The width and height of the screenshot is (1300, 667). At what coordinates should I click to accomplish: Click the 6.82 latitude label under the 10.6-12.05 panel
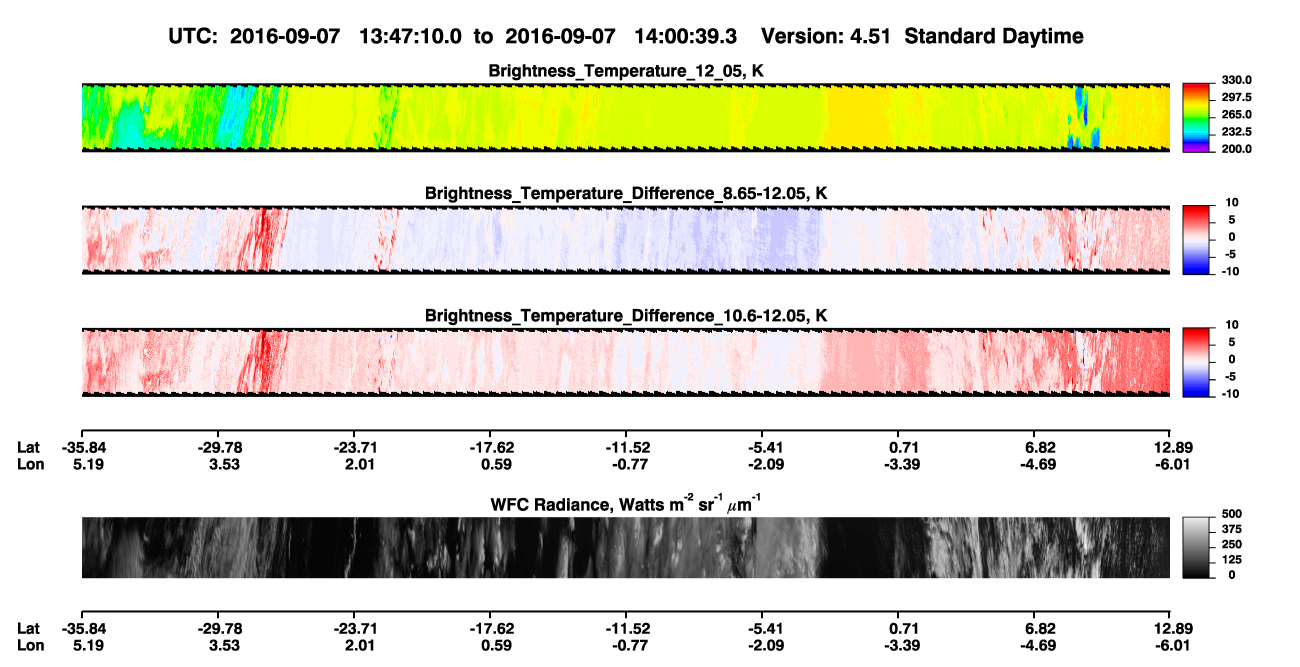(1039, 448)
